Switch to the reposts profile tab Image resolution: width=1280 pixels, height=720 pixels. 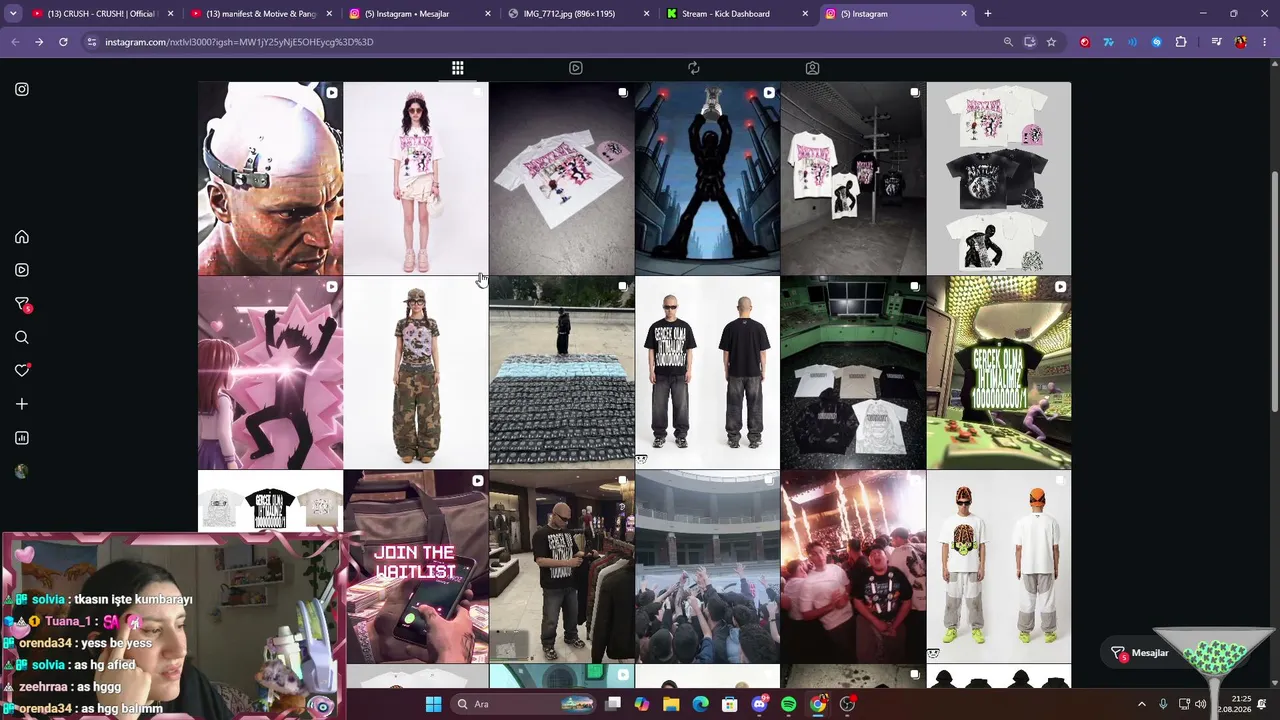click(694, 68)
